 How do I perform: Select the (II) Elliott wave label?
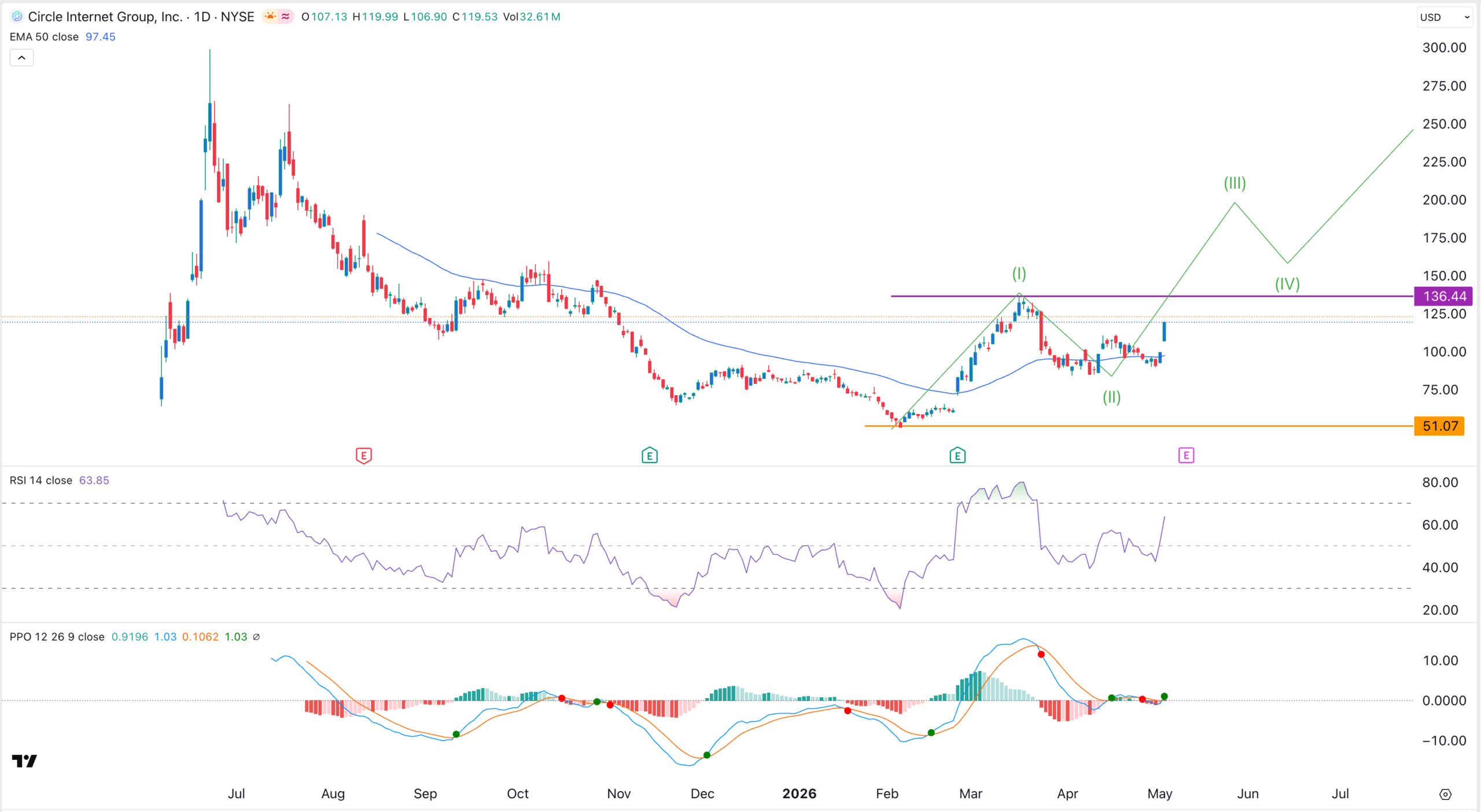pyautogui.click(x=1111, y=397)
